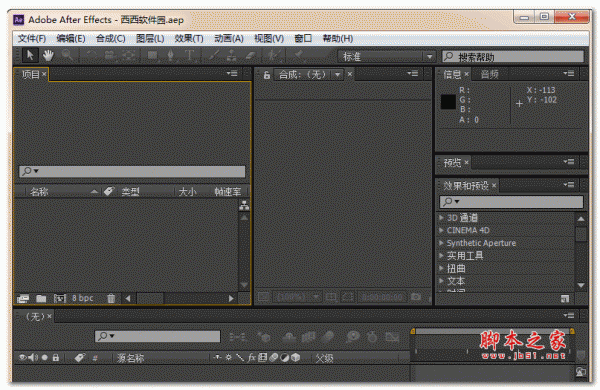Select the Brush tool
600x390 pixels.
(214, 56)
